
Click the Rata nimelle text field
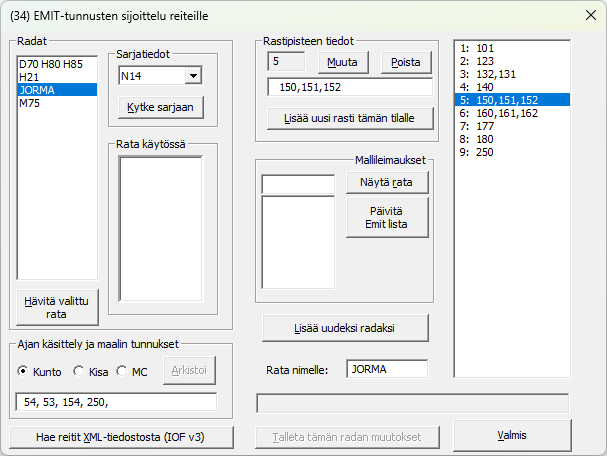[x=387, y=369]
